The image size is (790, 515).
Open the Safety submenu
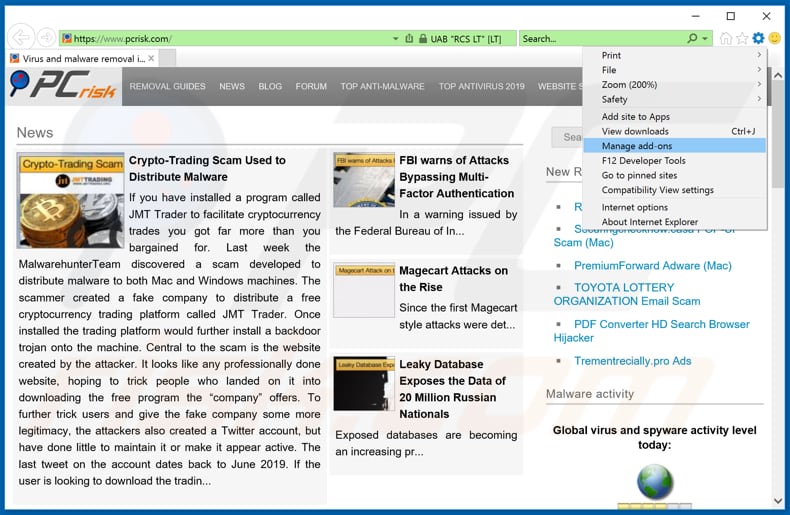(x=675, y=99)
